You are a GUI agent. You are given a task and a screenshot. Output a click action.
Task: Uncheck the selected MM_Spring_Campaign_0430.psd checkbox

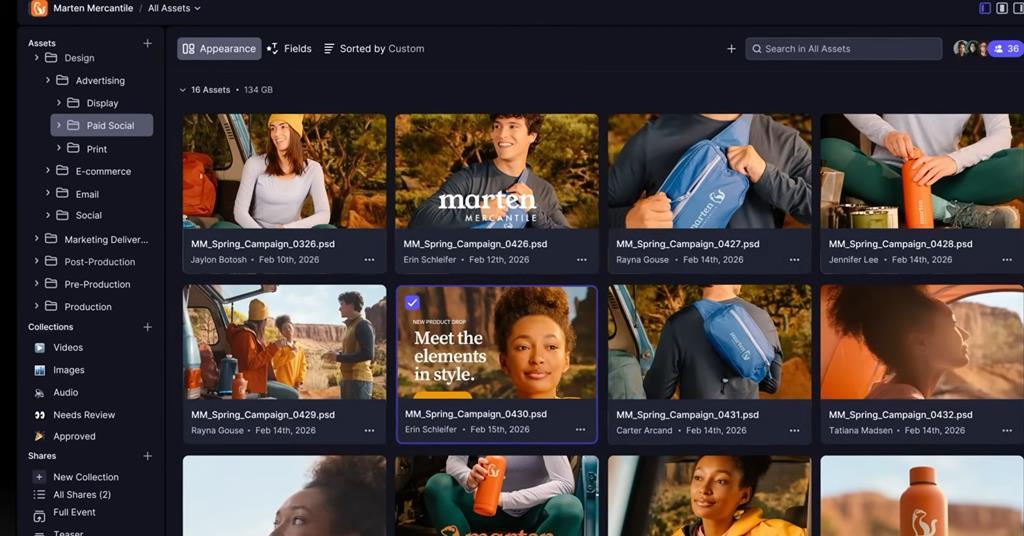(412, 302)
